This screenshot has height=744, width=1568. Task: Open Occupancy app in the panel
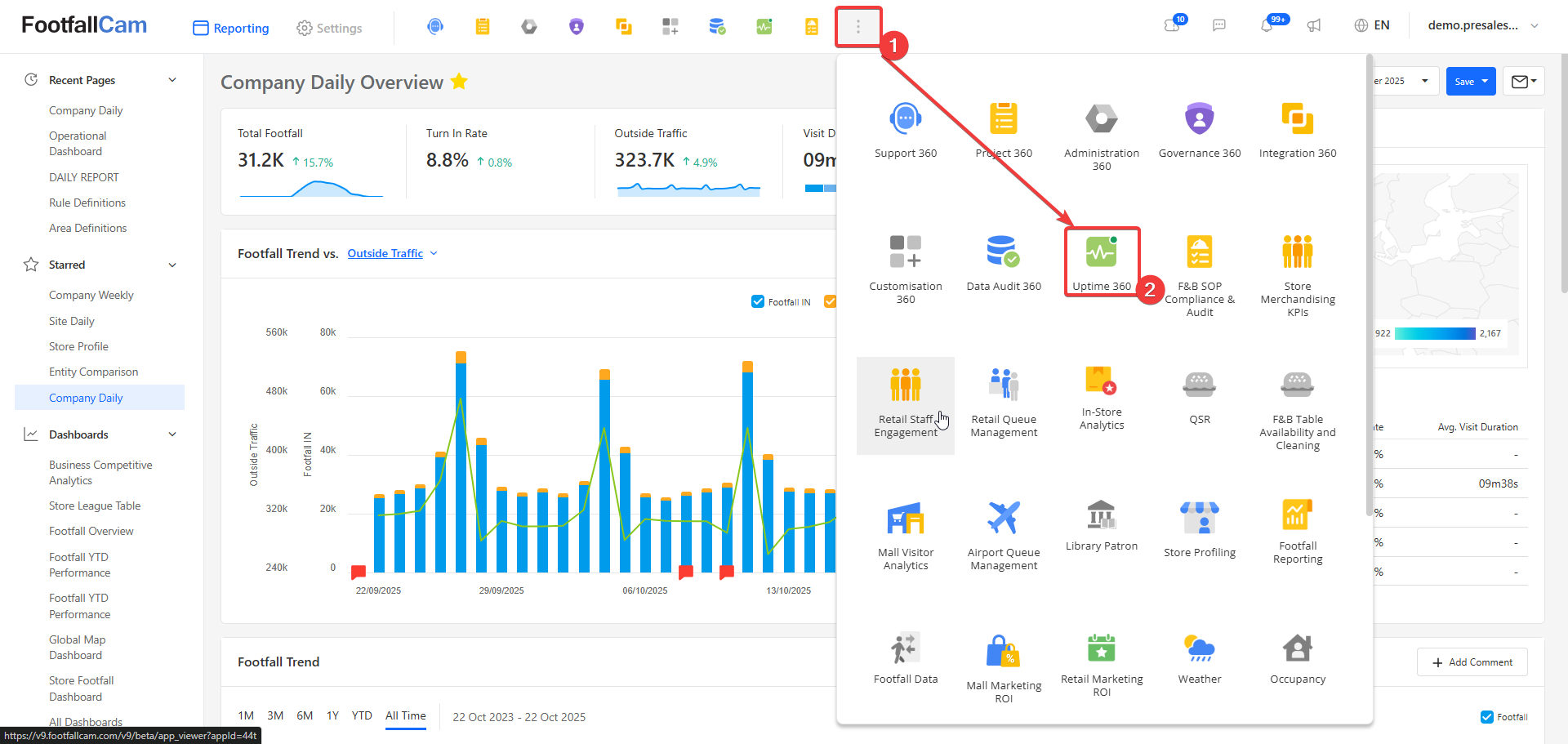pos(1298,658)
